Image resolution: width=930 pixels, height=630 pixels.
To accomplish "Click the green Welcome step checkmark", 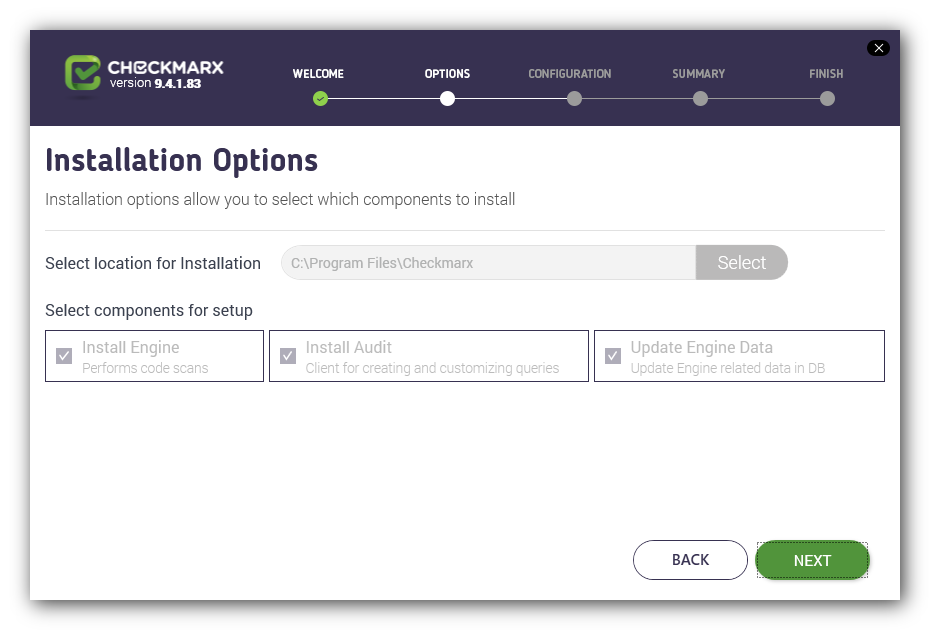I will tap(320, 98).
